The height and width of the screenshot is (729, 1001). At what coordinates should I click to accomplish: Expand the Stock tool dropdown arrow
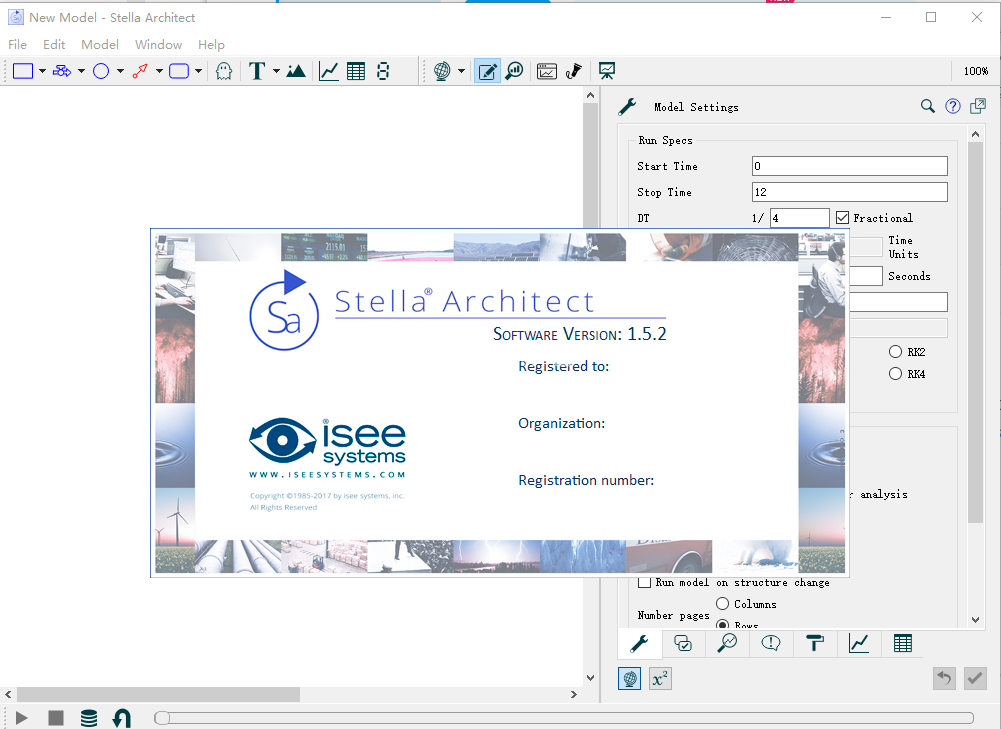pos(42,71)
